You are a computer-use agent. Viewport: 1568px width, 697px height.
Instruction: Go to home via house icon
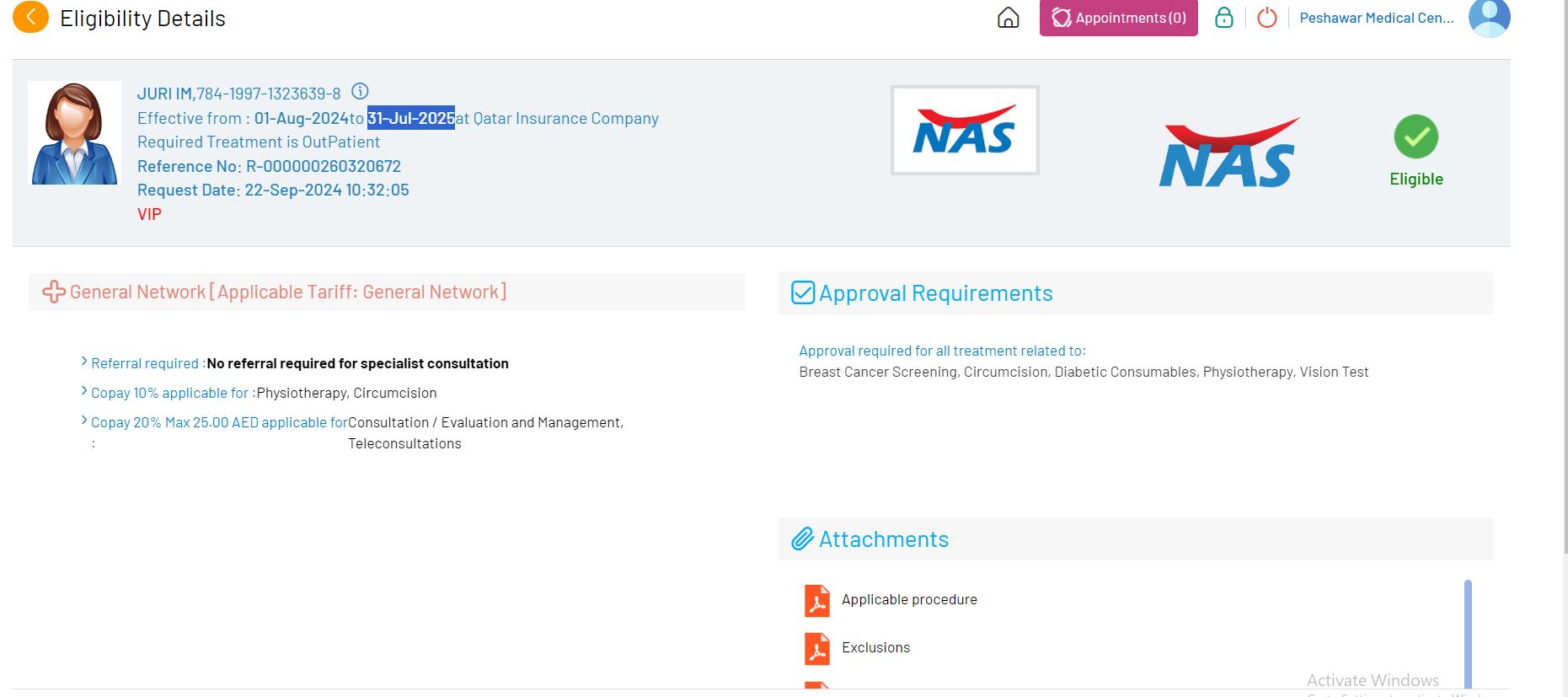pyautogui.click(x=1008, y=18)
